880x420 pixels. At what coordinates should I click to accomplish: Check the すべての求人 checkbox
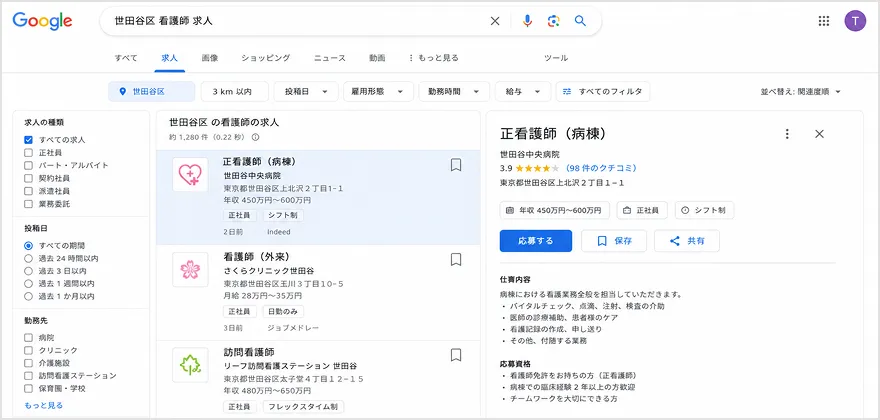pos(29,140)
